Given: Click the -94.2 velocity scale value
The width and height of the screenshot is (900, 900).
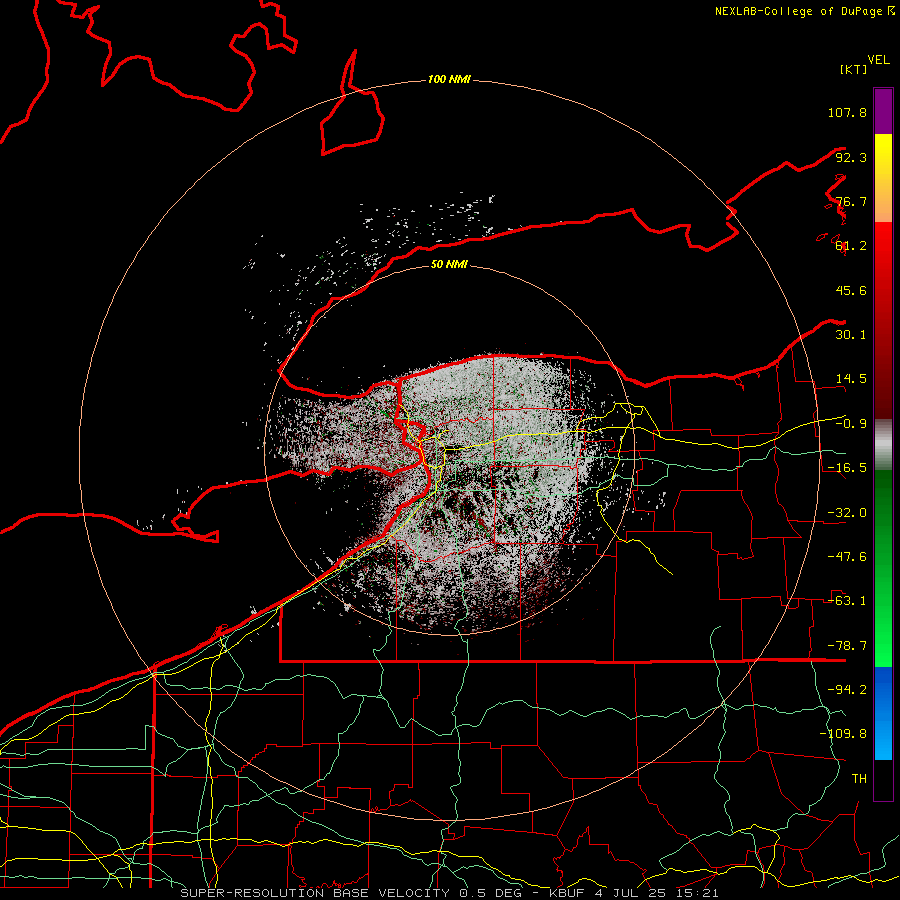Looking at the screenshot, I should (847, 689).
